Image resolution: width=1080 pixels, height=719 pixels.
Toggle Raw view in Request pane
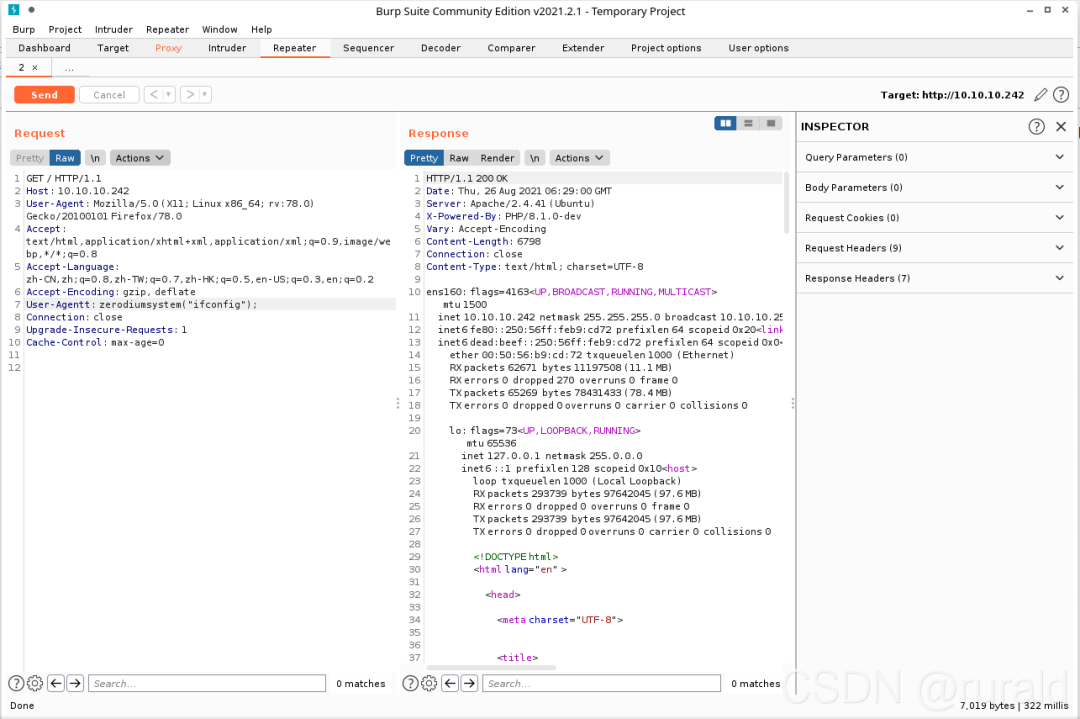65,158
